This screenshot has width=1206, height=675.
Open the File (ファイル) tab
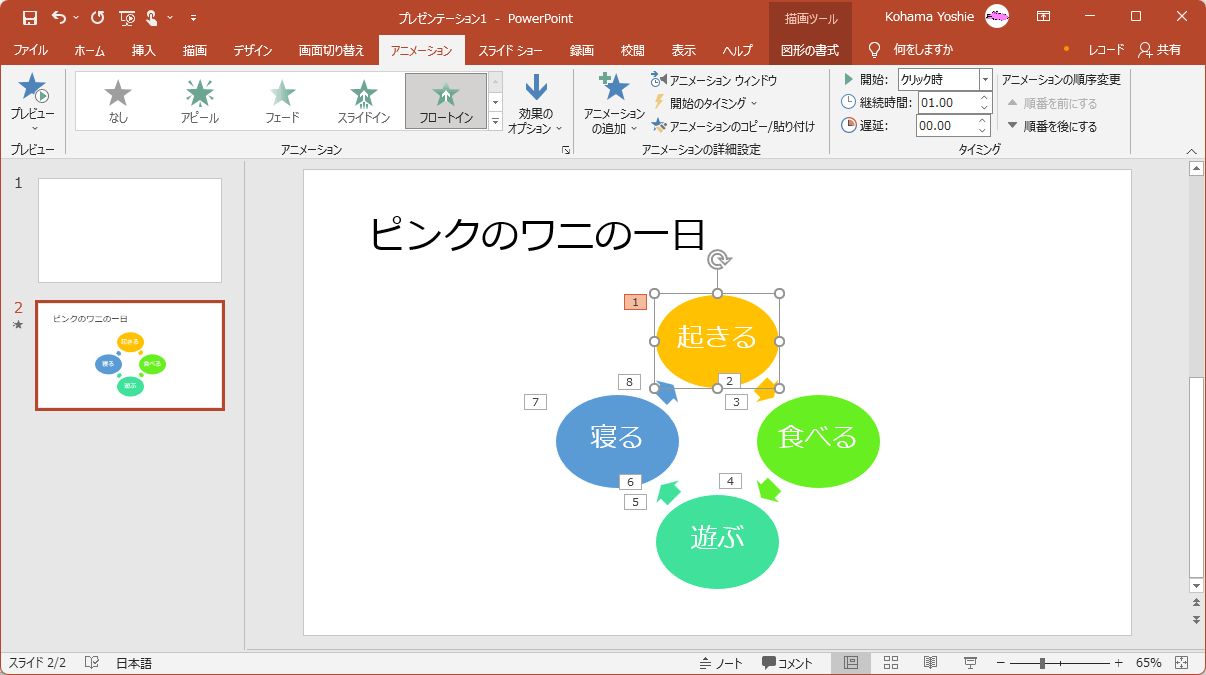31,50
